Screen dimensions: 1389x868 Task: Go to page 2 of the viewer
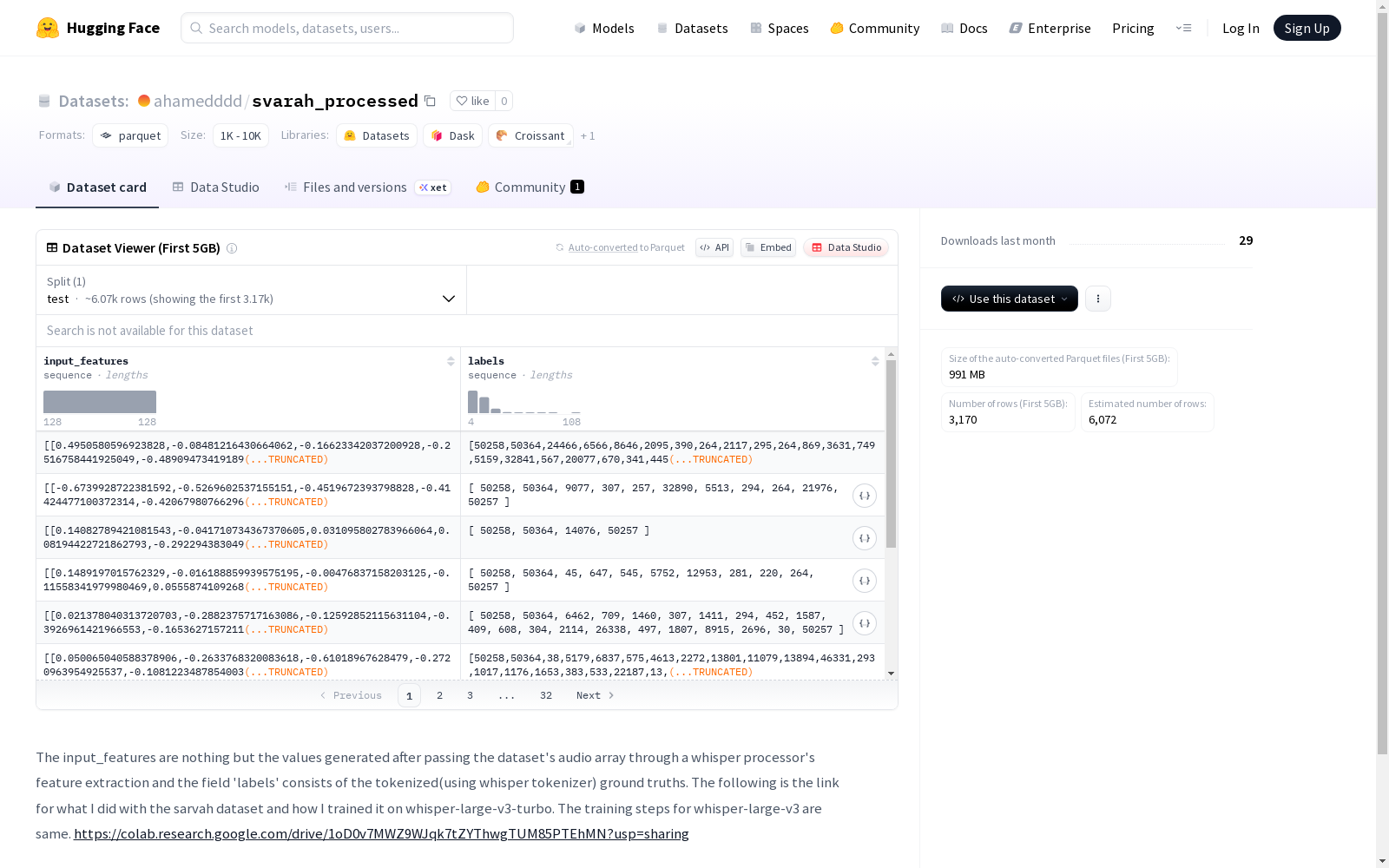[440, 695]
